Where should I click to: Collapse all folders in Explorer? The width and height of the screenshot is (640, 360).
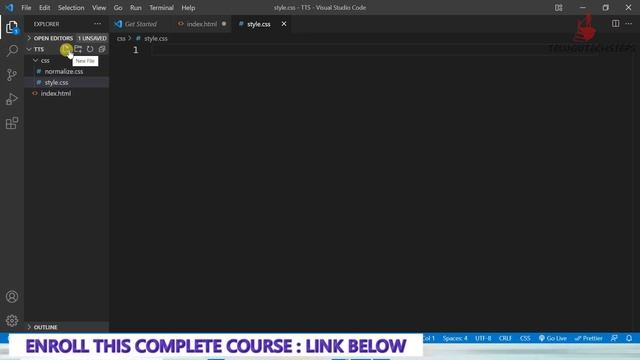point(102,49)
